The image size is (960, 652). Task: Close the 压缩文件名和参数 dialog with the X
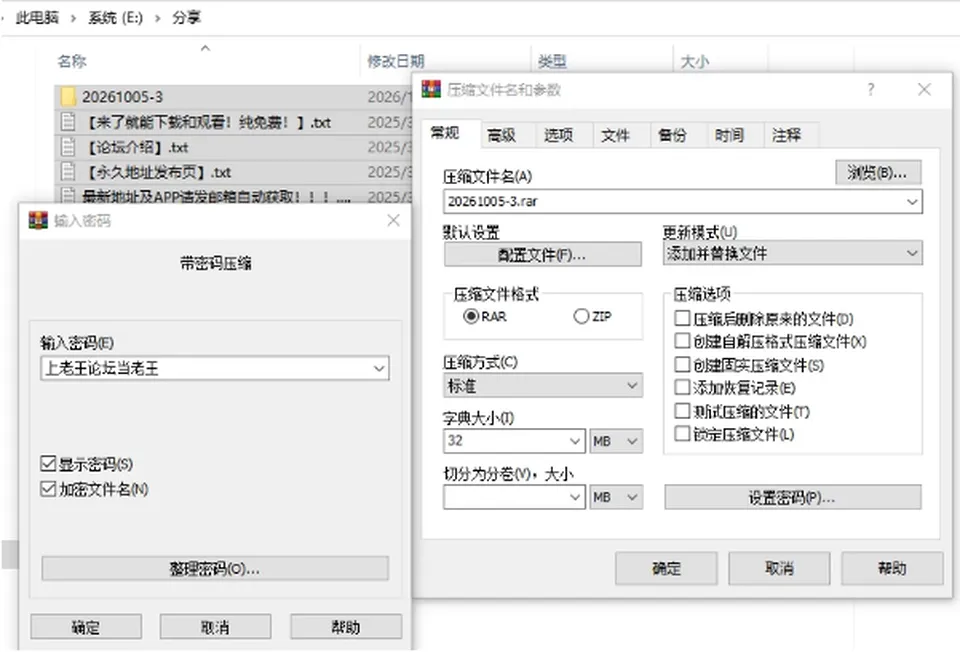[x=924, y=89]
